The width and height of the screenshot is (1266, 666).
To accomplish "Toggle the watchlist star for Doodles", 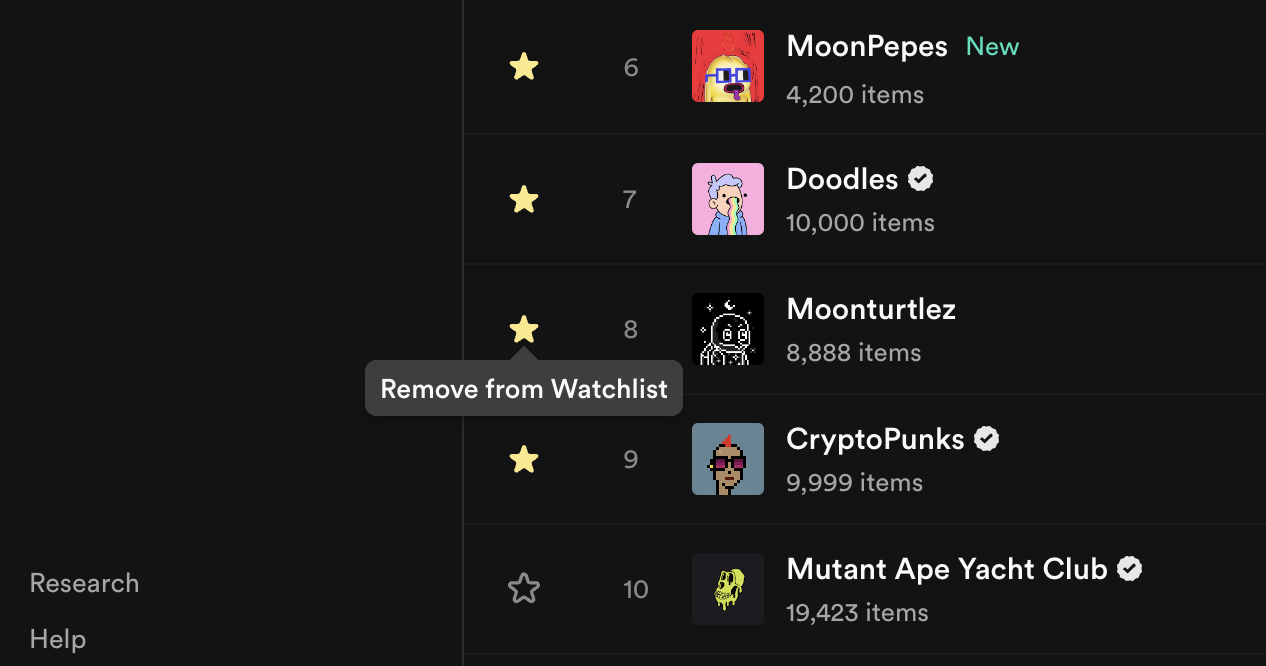I will (523, 199).
